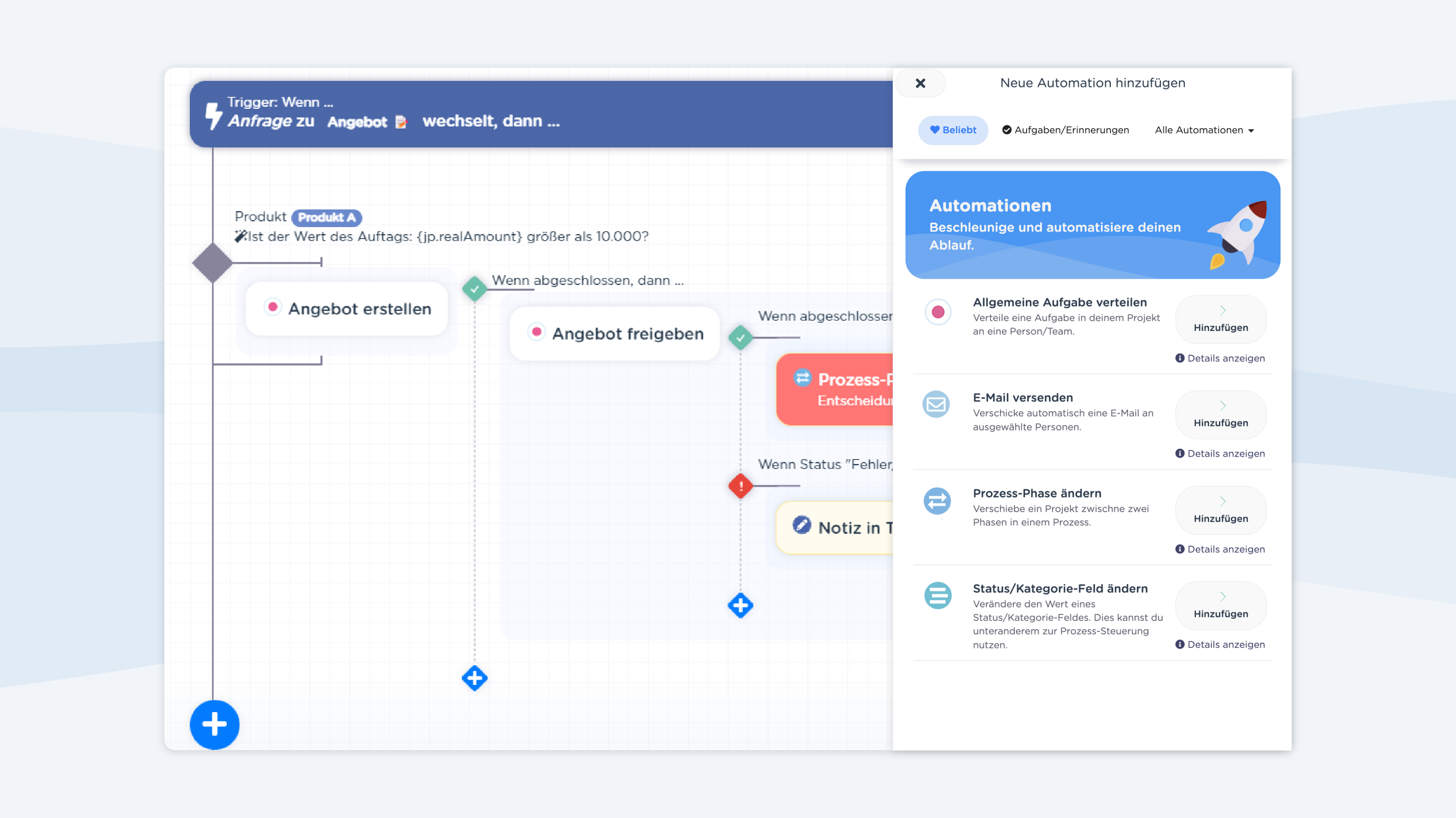Click the gray condition diamond node
This screenshot has width=1456, height=818.
(x=212, y=263)
